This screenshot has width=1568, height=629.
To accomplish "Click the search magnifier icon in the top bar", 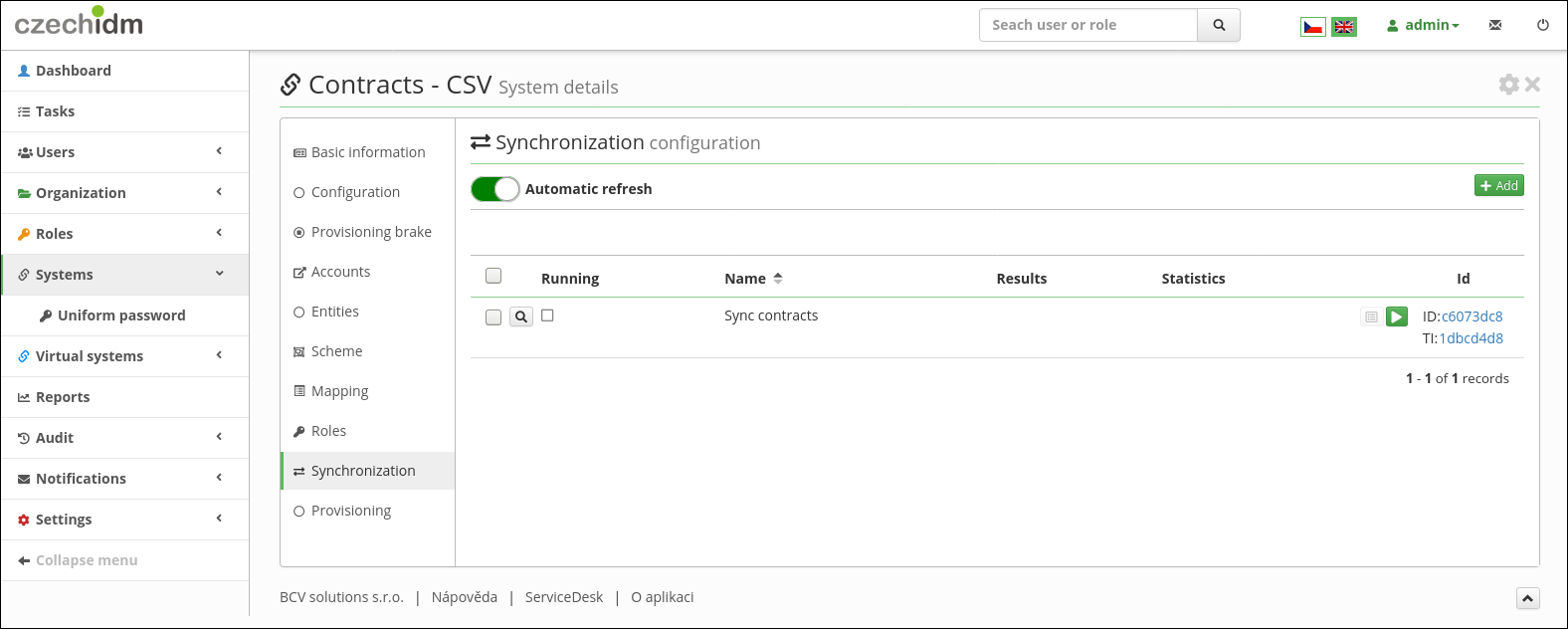I will click(x=1219, y=25).
